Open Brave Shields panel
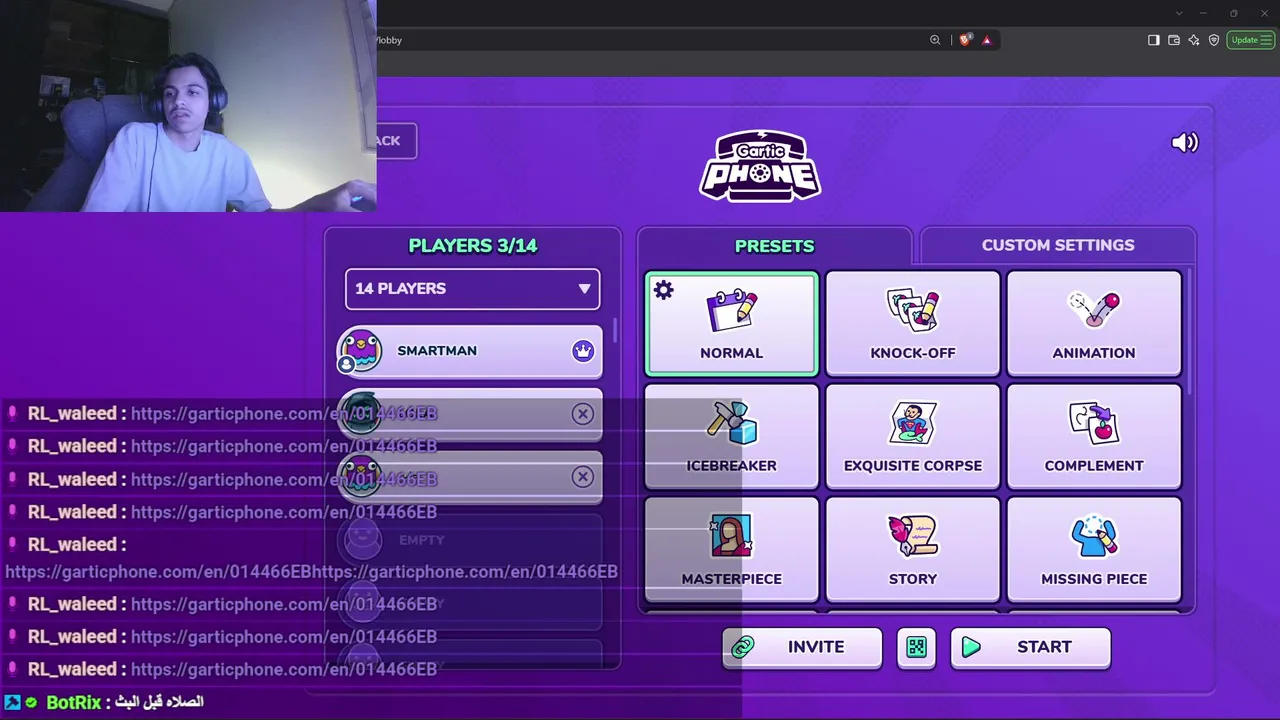Screen dimensions: 1280x720 pos(965,40)
